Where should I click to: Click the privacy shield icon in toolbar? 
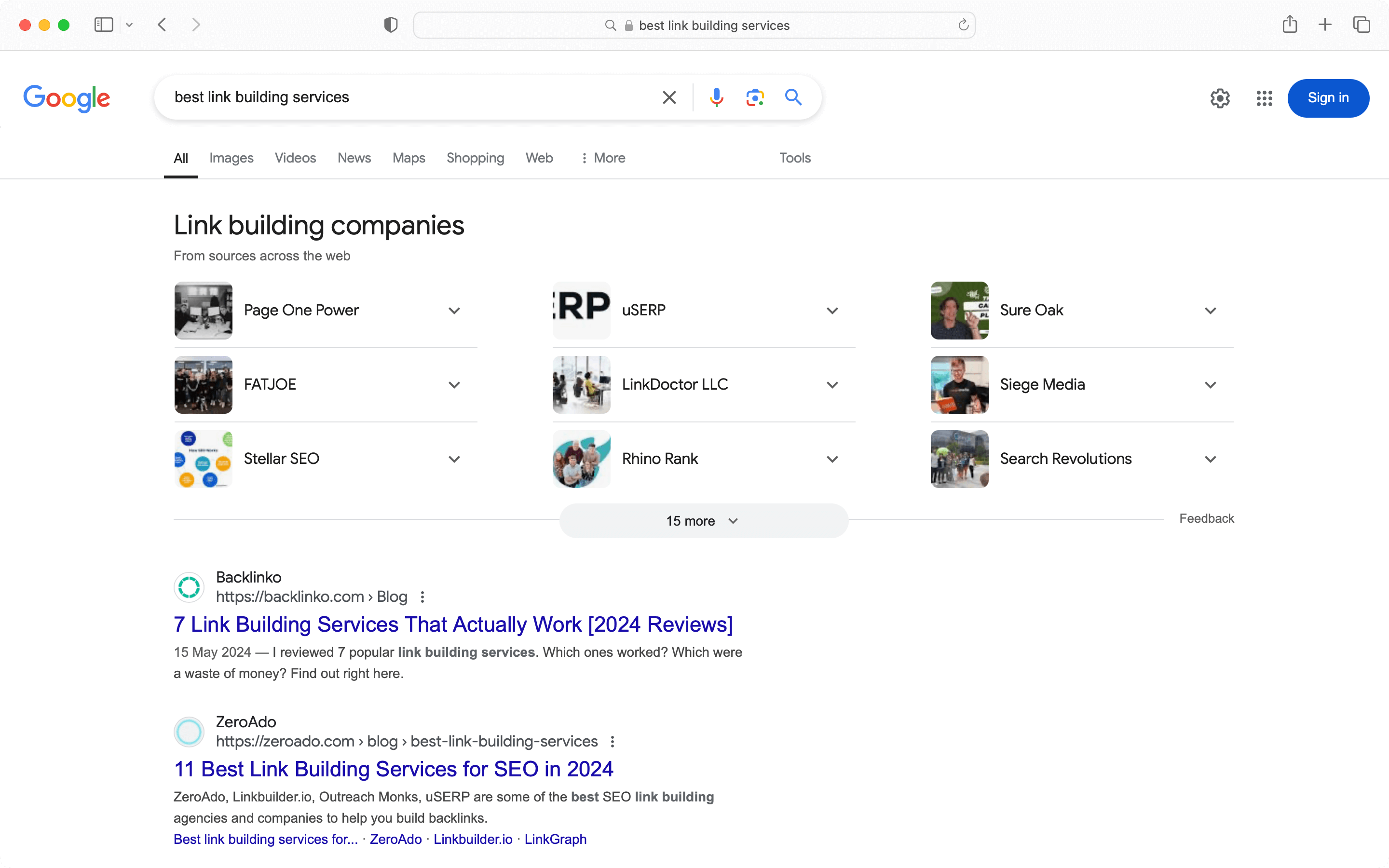pos(391,25)
